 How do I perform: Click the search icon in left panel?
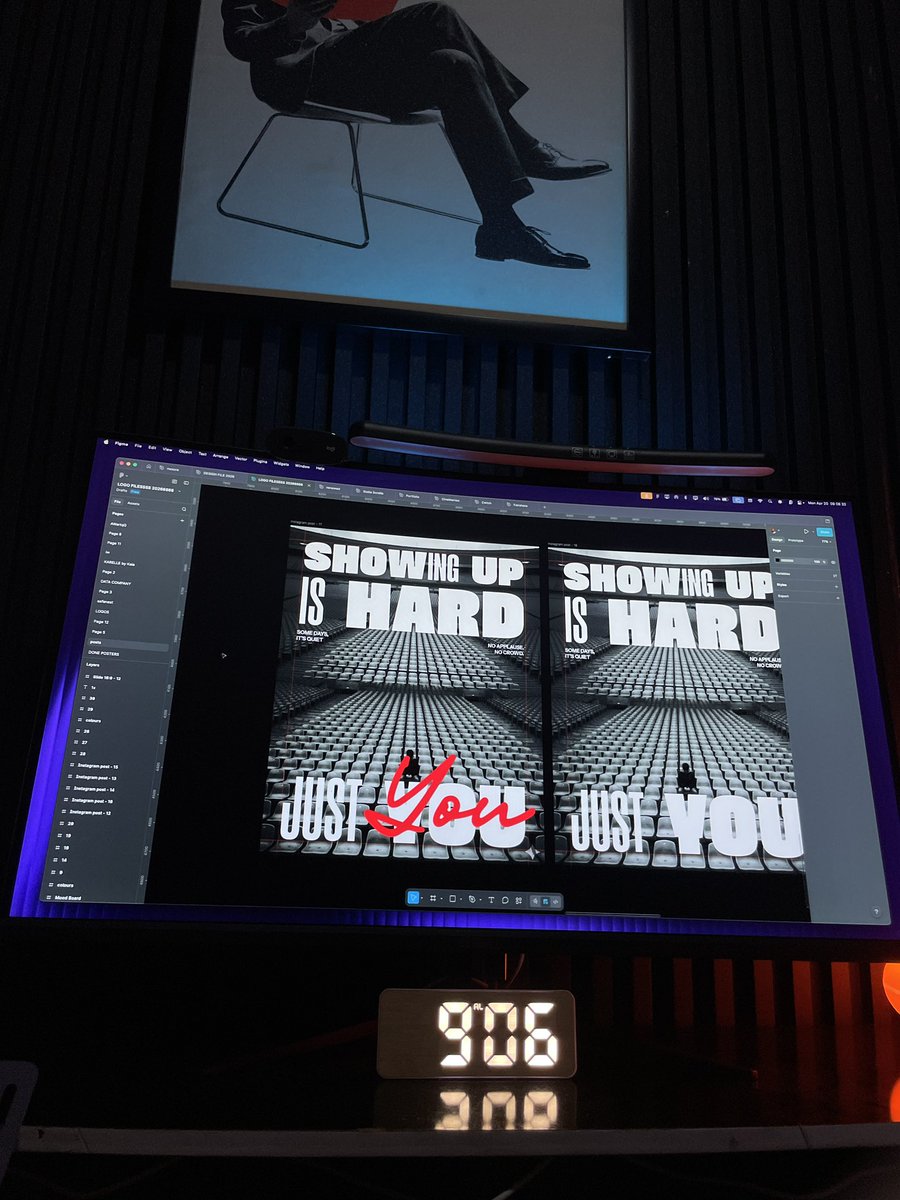pyautogui.click(x=184, y=509)
